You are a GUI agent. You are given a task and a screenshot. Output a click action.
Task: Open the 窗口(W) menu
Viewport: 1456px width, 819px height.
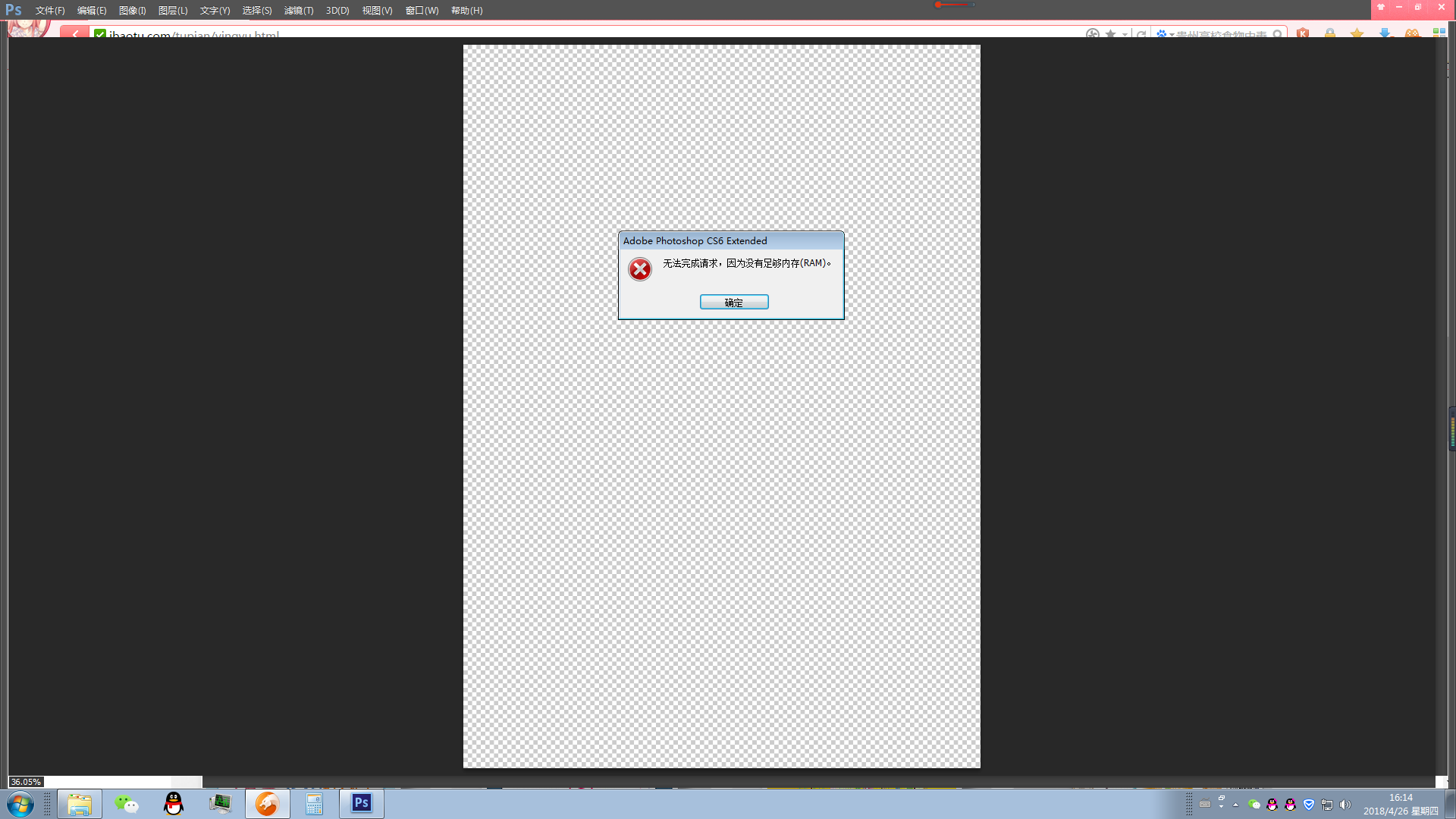[x=422, y=11]
